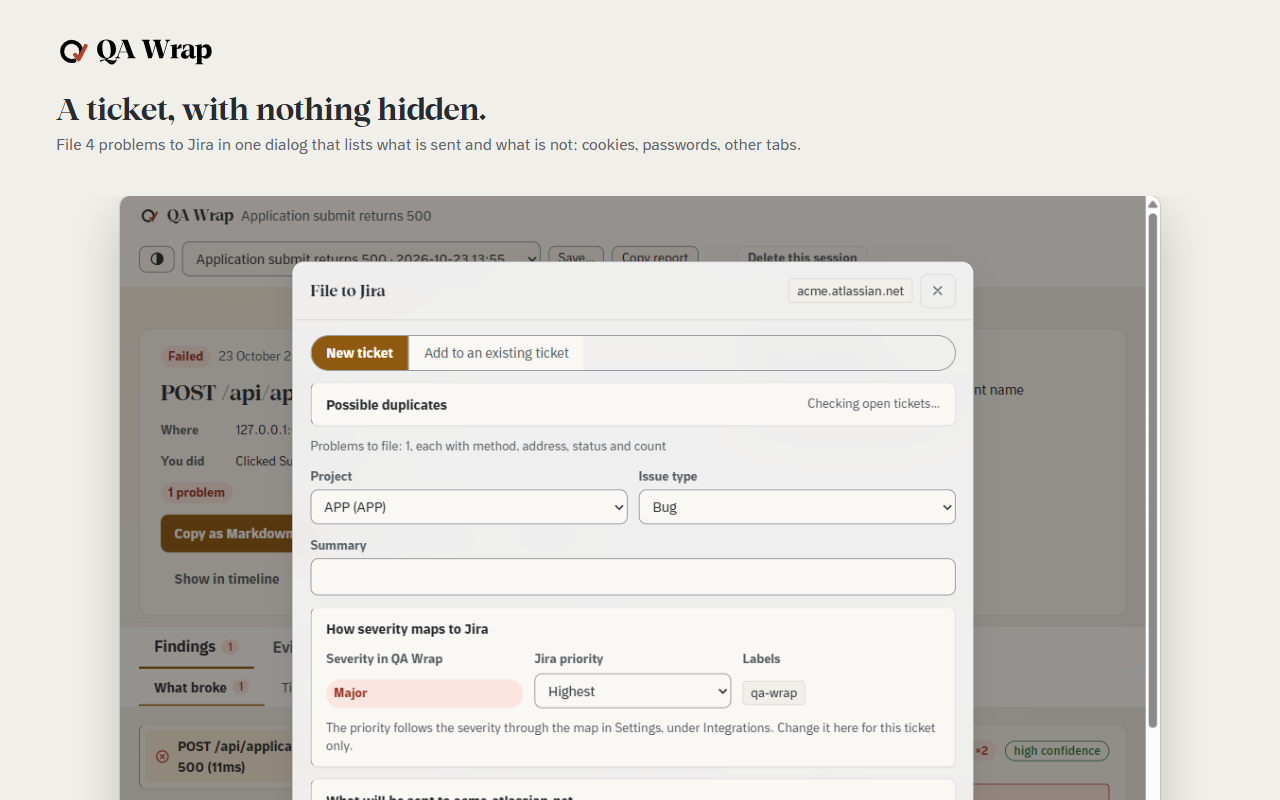Image resolution: width=1280 pixels, height=800 pixels.
Task: Click the vertical scrollbar of the app preview
Action: 1153,470
